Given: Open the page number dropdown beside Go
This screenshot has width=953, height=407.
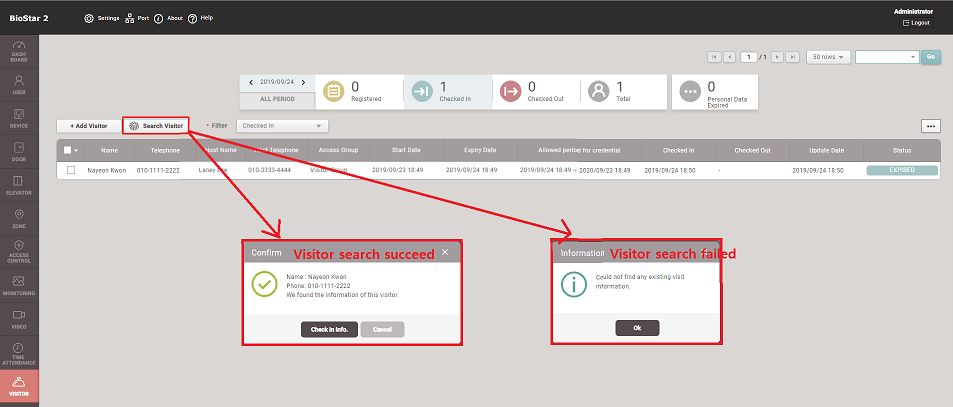Looking at the screenshot, I should 886,57.
